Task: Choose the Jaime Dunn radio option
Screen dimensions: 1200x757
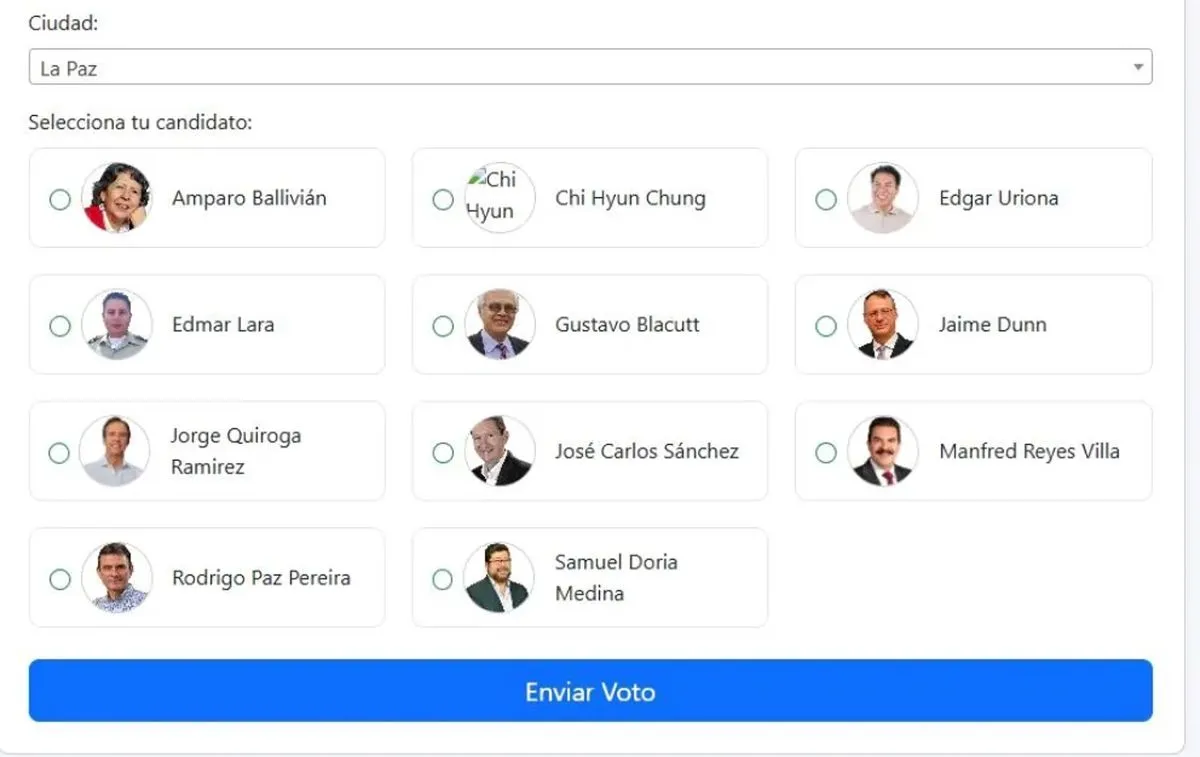Action: 826,326
